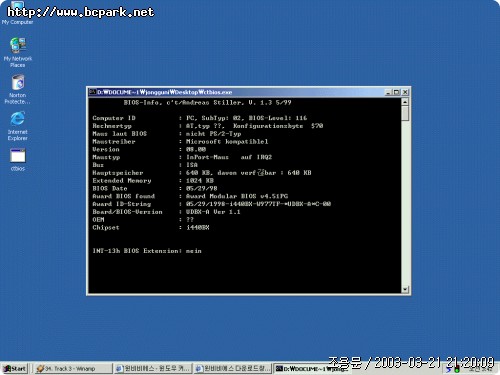Screen dimensions: 500x375
Task: Click the 'Hauptspeicher' line
Action: click(x=202, y=173)
